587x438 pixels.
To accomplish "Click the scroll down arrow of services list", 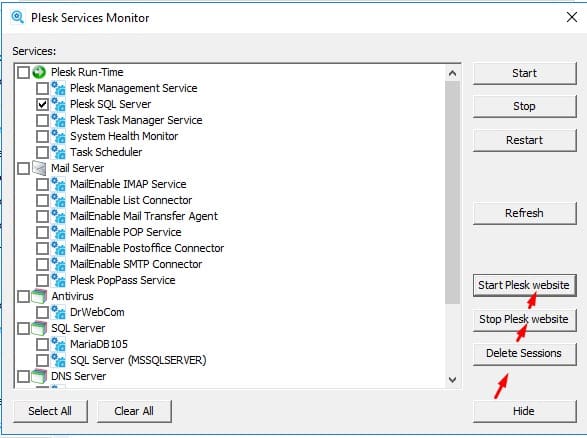I will pos(452,380).
